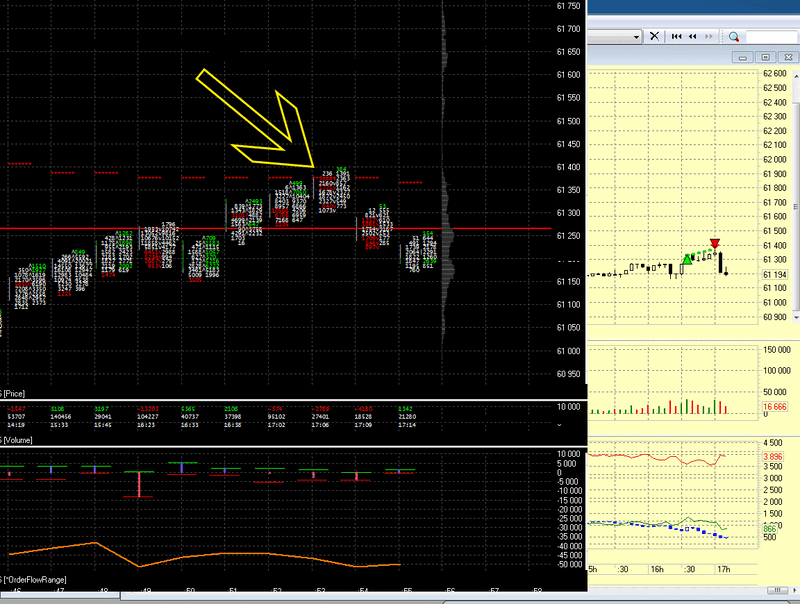Click the bar time 17:14

(x=407, y=424)
